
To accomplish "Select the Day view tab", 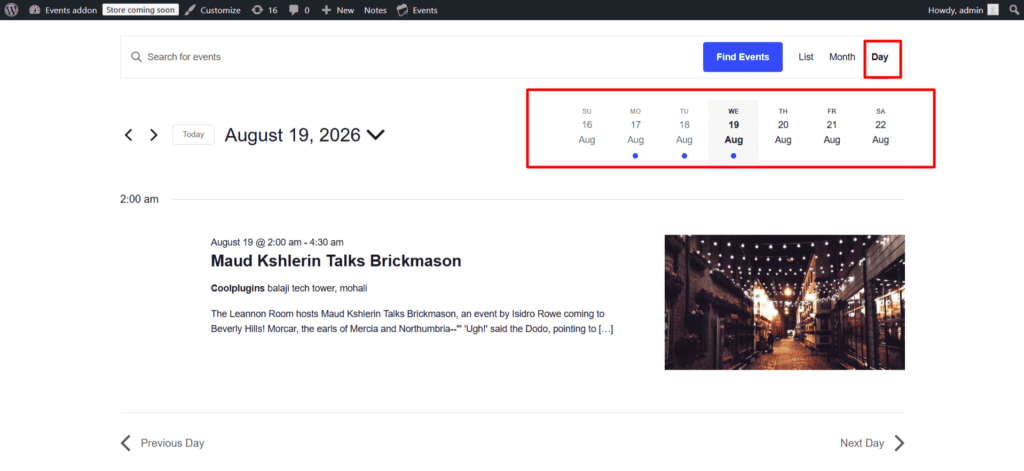I will coord(880,57).
